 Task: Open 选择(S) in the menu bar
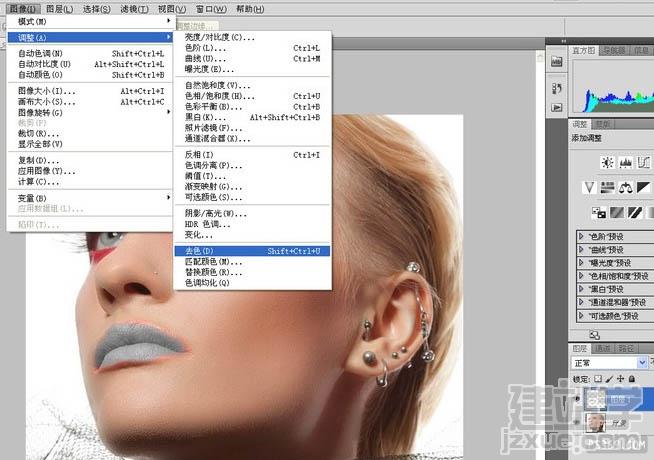97,9
